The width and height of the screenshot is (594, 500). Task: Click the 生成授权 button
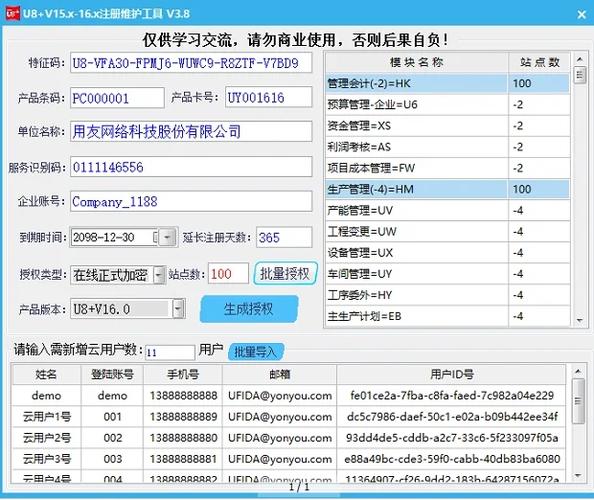pyautogui.click(x=249, y=309)
